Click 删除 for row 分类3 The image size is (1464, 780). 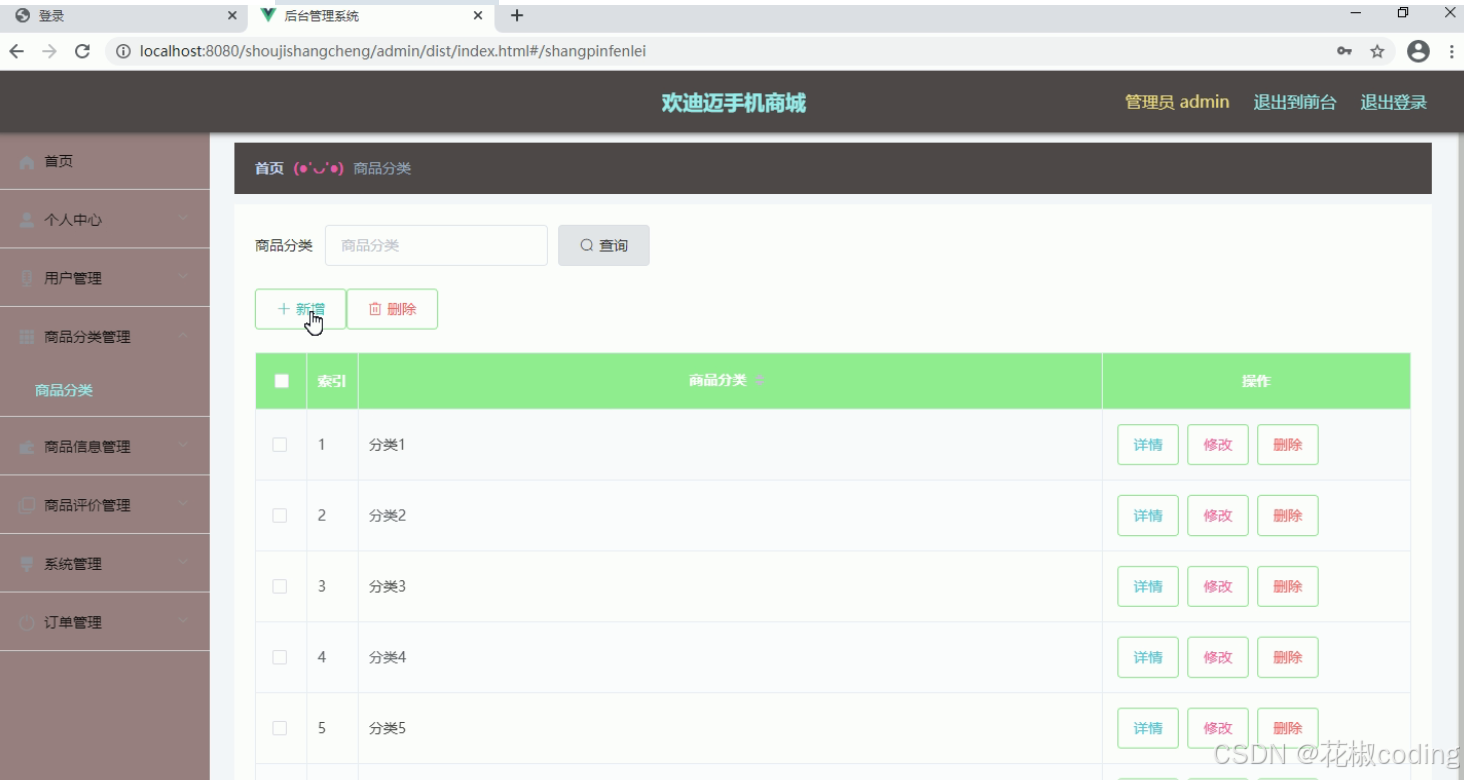pyautogui.click(x=1288, y=587)
